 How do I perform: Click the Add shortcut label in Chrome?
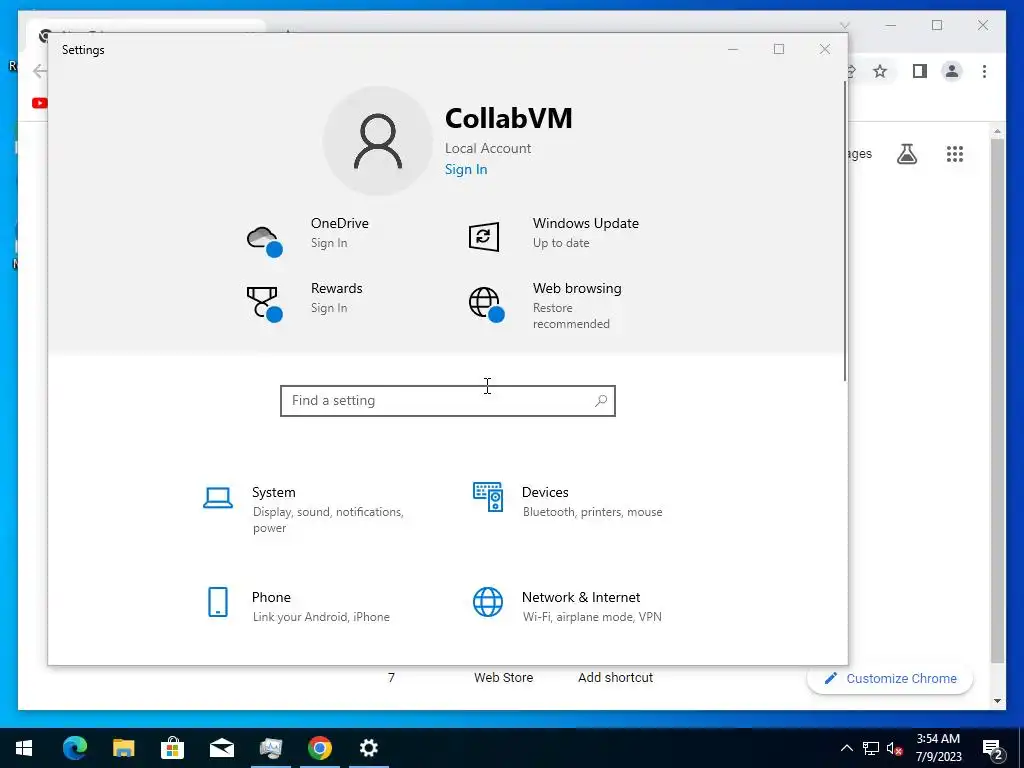pyautogui.click(x=615, y=678)
